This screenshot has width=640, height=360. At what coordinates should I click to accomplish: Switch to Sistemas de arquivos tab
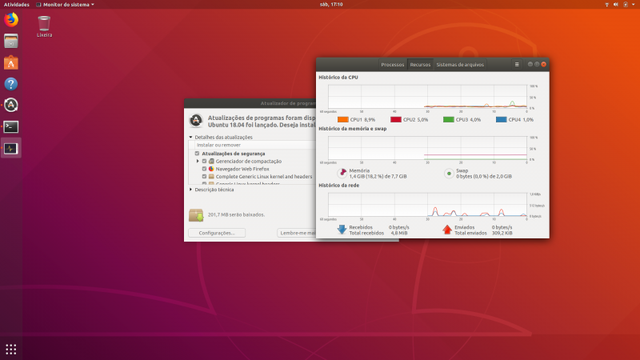(460, 64)
